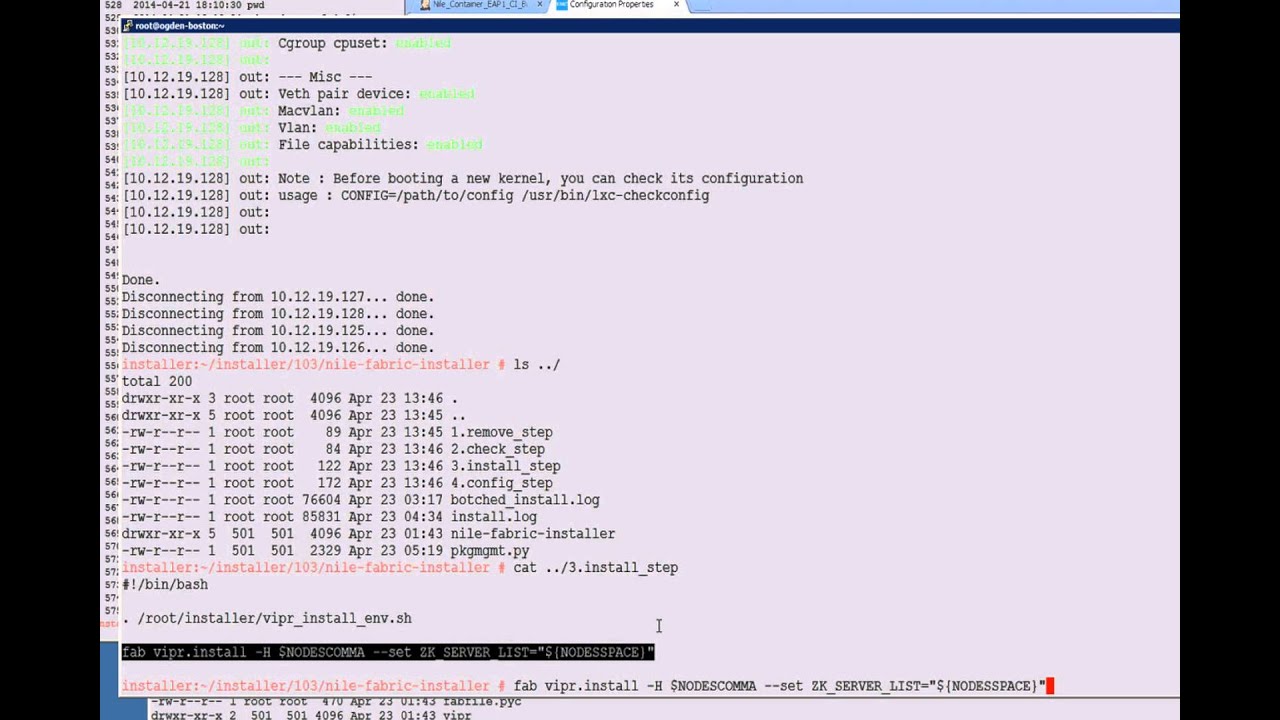
Task: Click the '3.install_step' entry in the listing
Action: [x=505, y=466]
